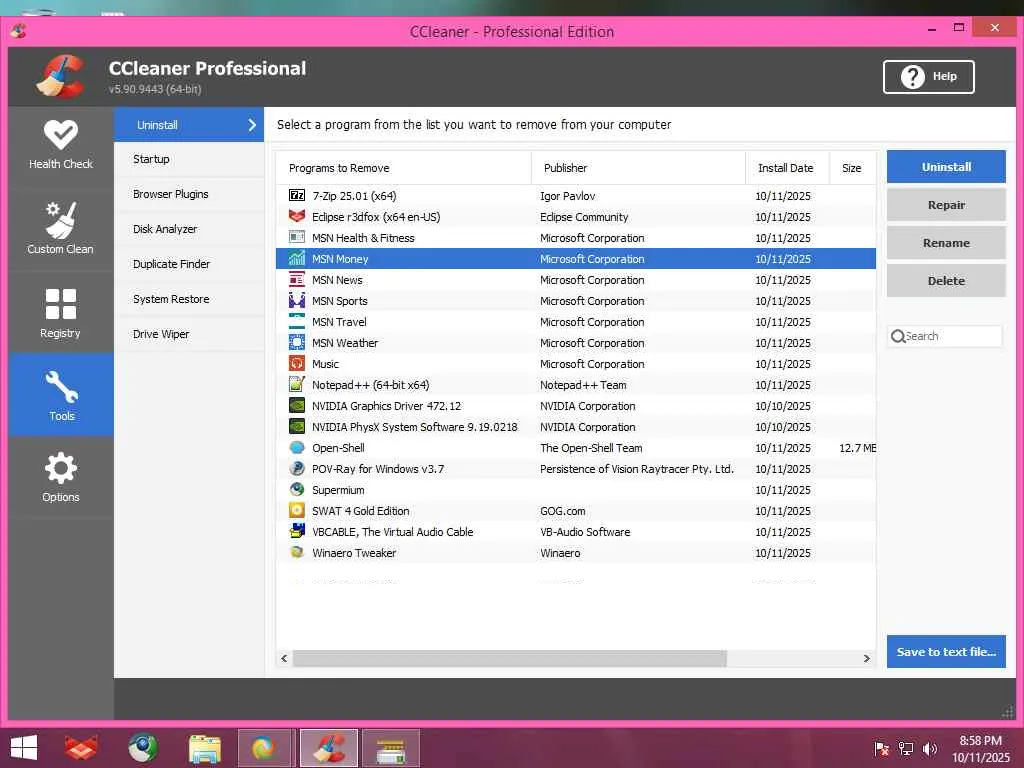Select the 7-Zip 25.01 (x64) name
The image size is (1024, 768).
354,196
